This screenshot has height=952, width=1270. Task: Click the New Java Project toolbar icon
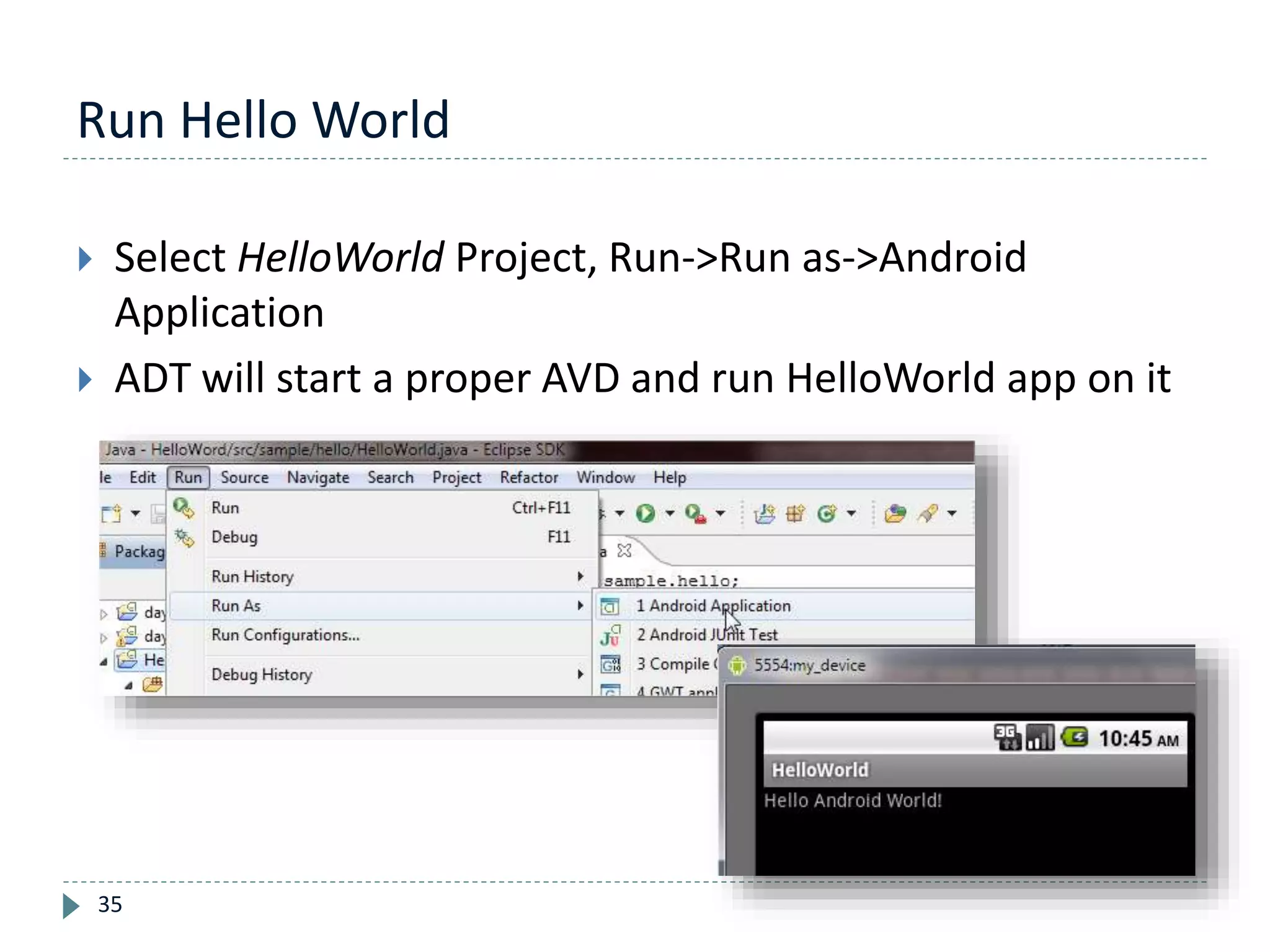pyautogui.click(x=765, y=514)
